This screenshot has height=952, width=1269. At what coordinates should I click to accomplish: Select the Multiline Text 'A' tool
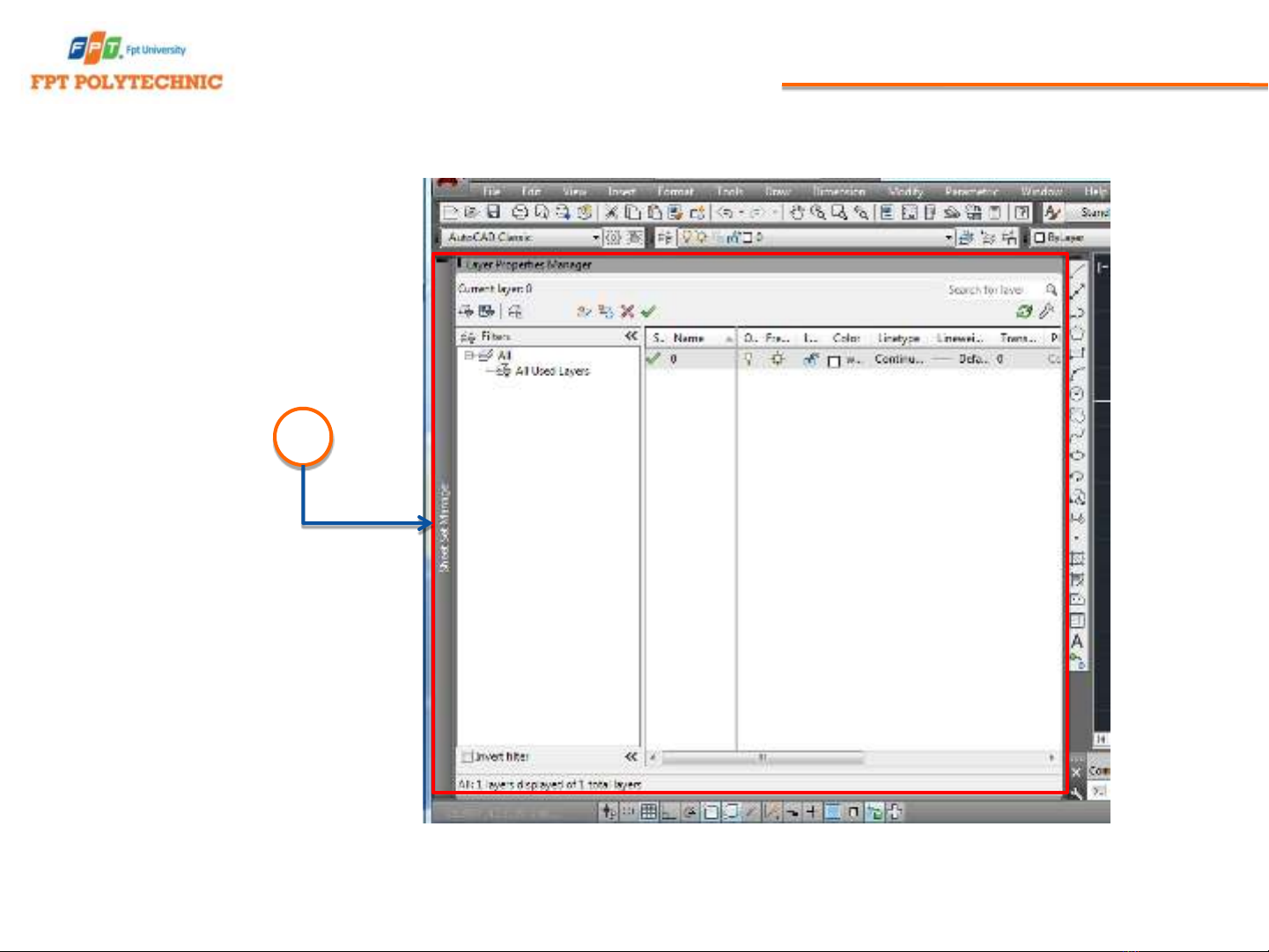[1077, 642]
